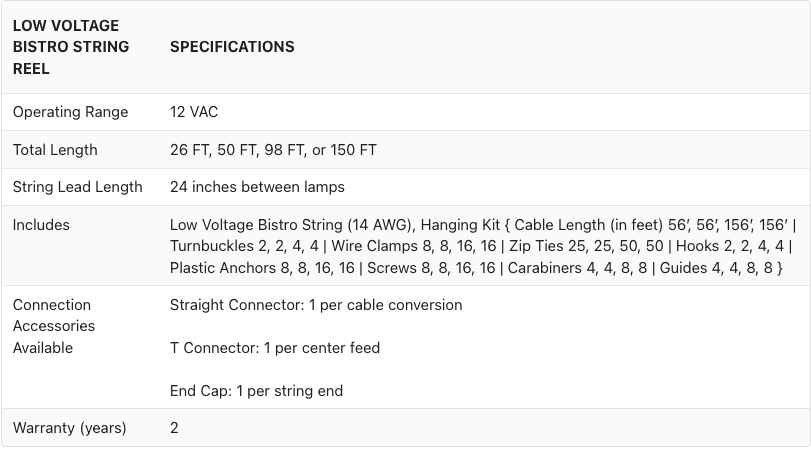Click the "End Cap: 1 per string end" line
Screen dimensions: 811x449
pyautogui.click(x=256, y=391)
